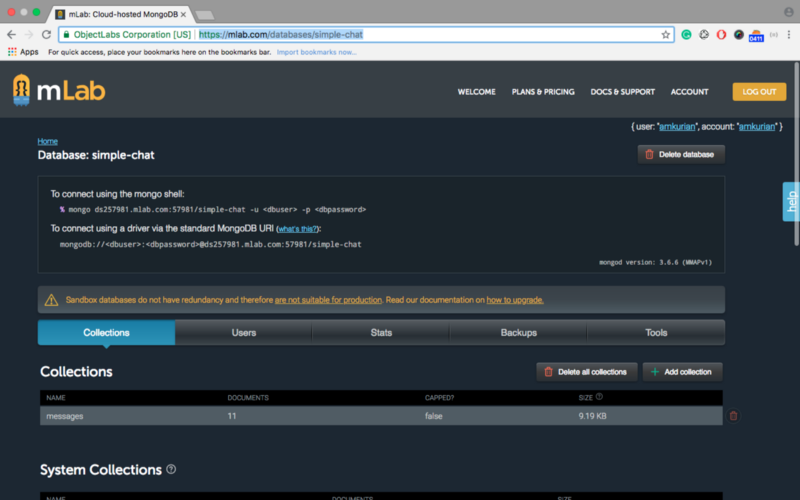Reload the page with the refresh icon

[x=46, y=34]
